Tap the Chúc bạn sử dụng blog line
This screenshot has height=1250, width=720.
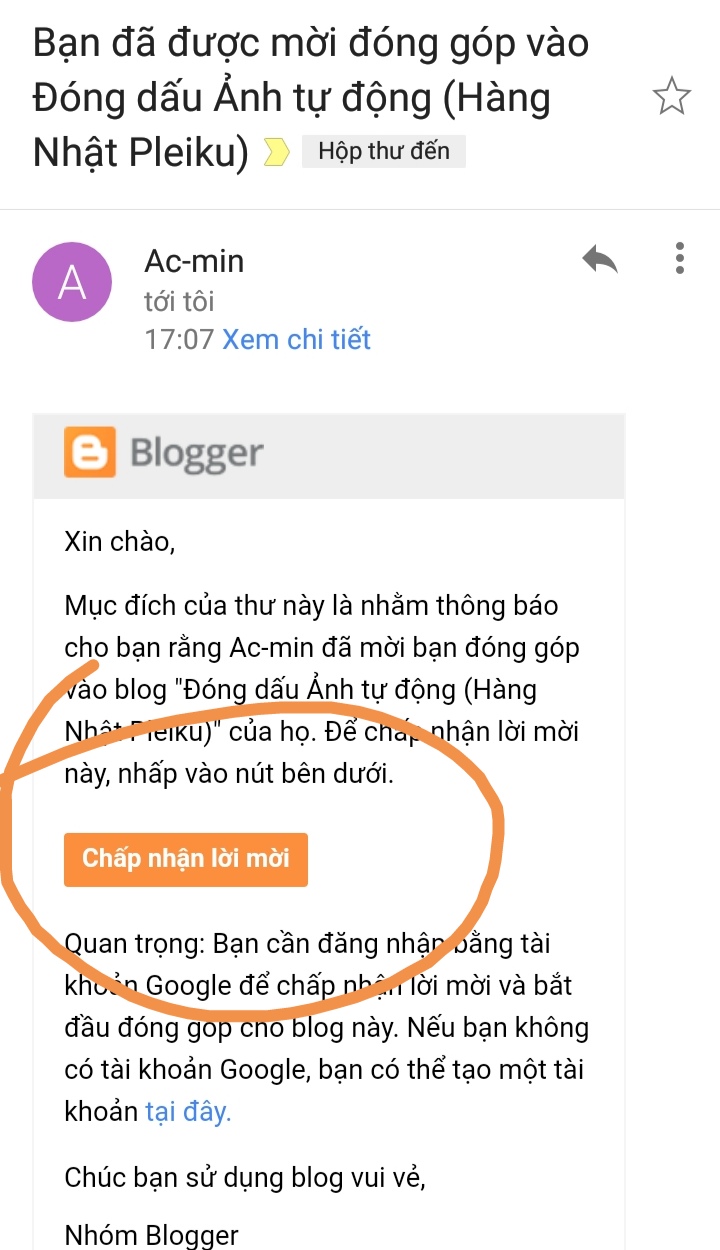tap(245, 1177)
